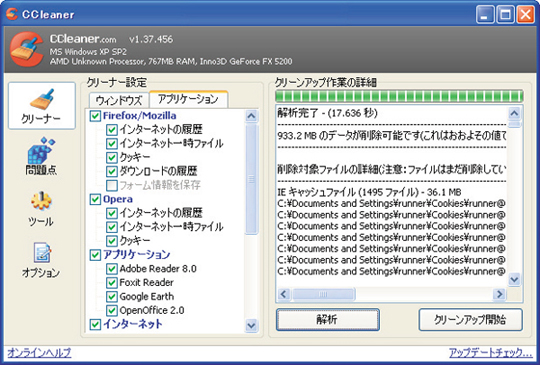
Task: Click the settings list scrollbar thumb
Action: point(251,179)
